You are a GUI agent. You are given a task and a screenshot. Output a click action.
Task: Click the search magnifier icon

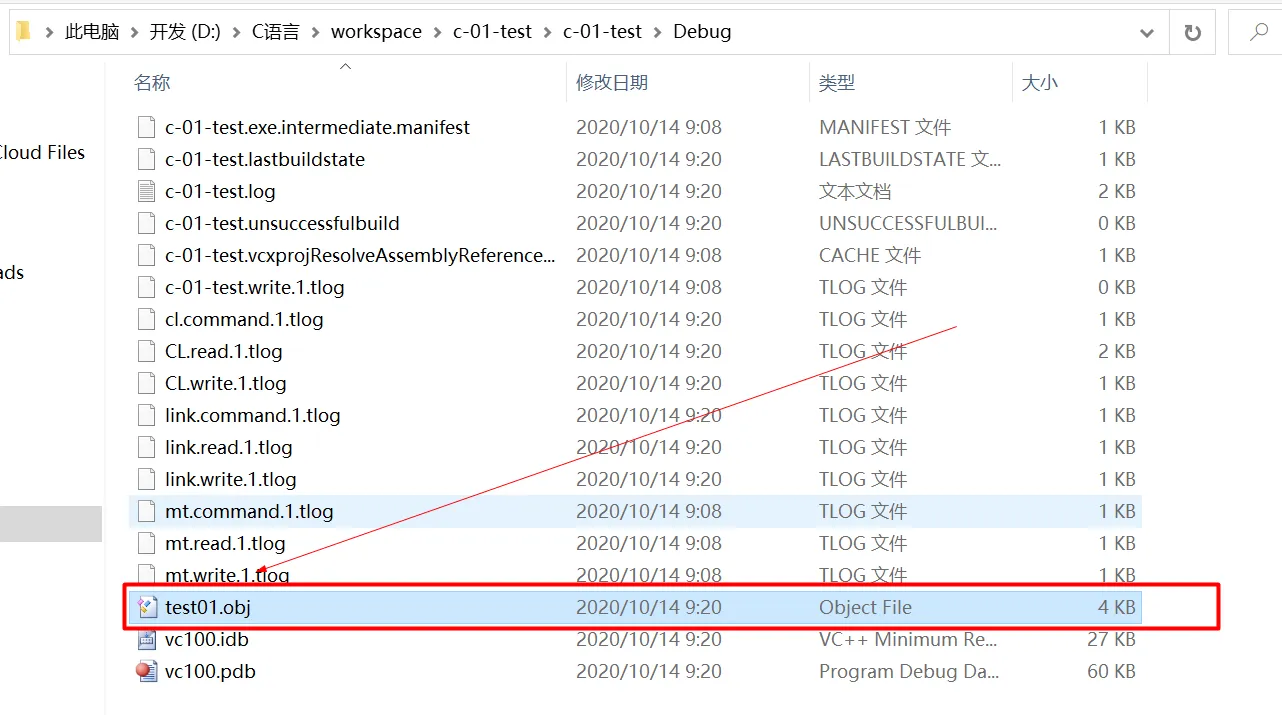tap(1258, 32)
